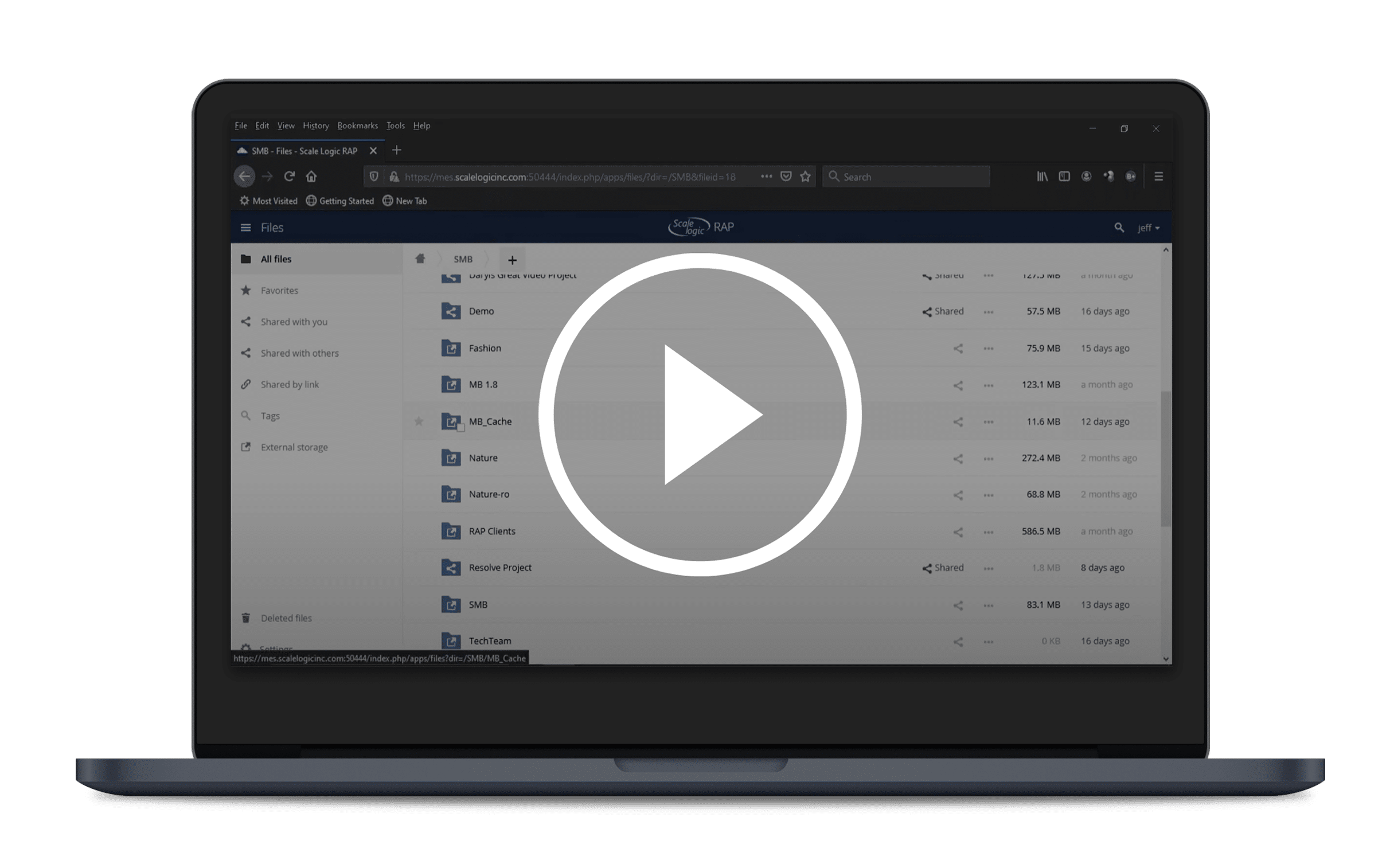This screenshot has width=1386, height=868.
Task: Click the plus button to create new item
Action: click(x=512, y=260)
